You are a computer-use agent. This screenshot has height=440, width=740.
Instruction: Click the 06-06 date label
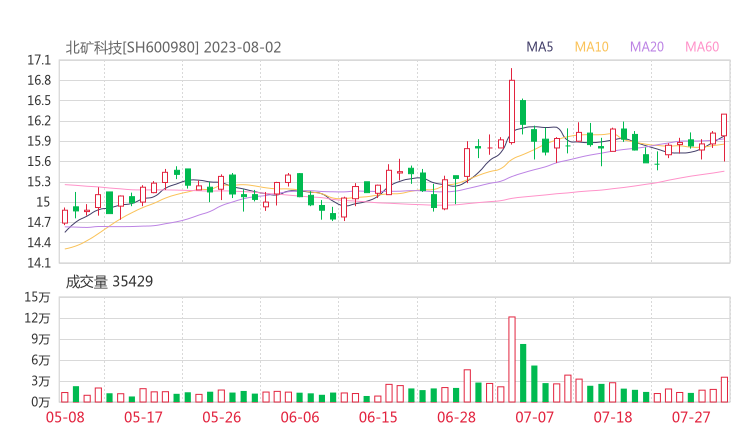(300, 418)
